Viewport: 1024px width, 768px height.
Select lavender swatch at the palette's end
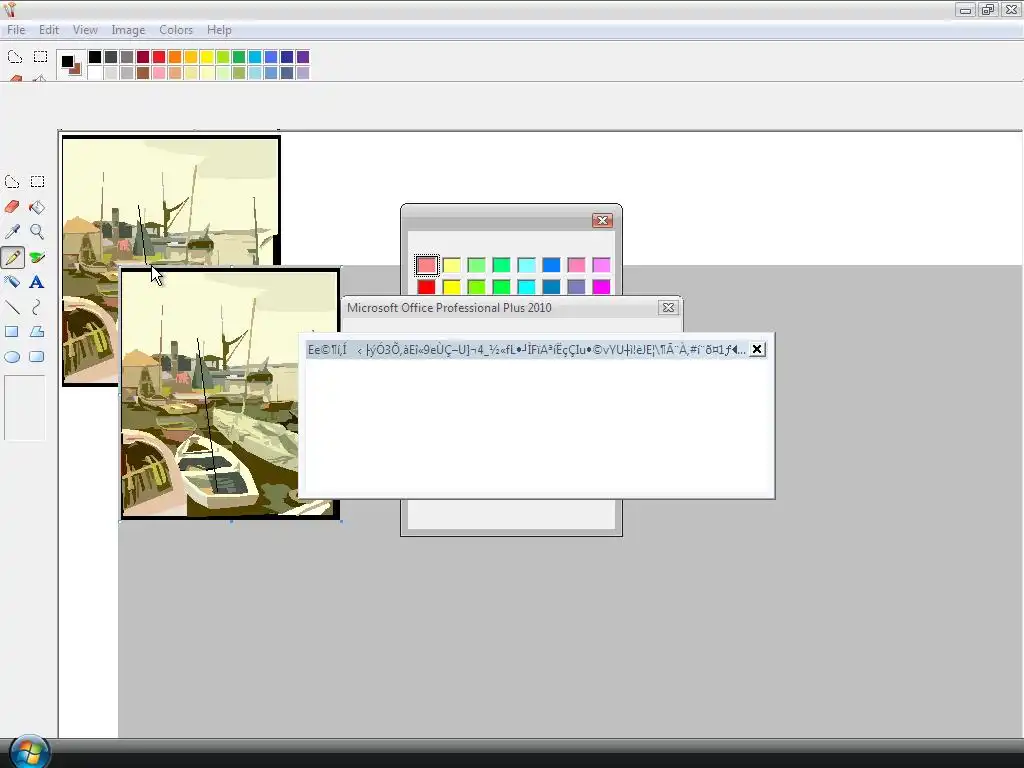pyautogui.click(x=303, y=72)
